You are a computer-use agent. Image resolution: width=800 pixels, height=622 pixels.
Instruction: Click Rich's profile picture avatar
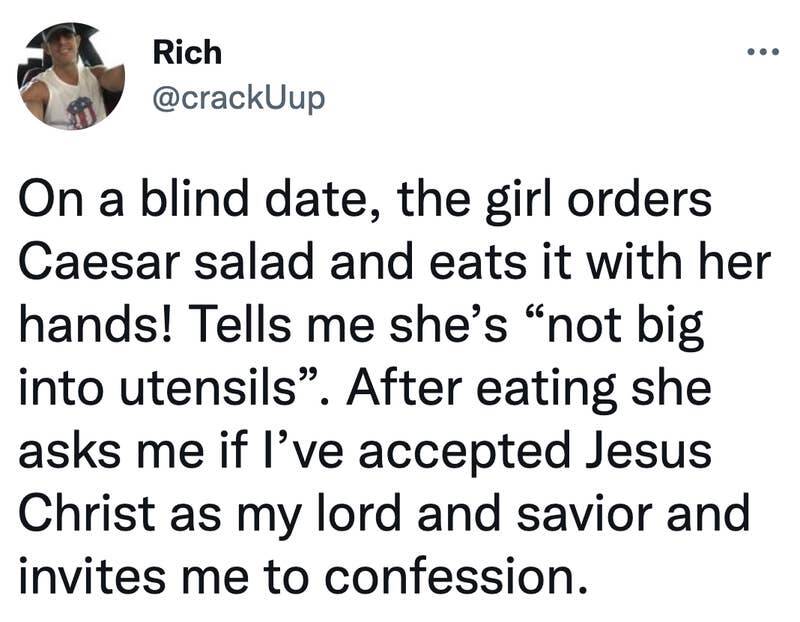click(71, 76)
